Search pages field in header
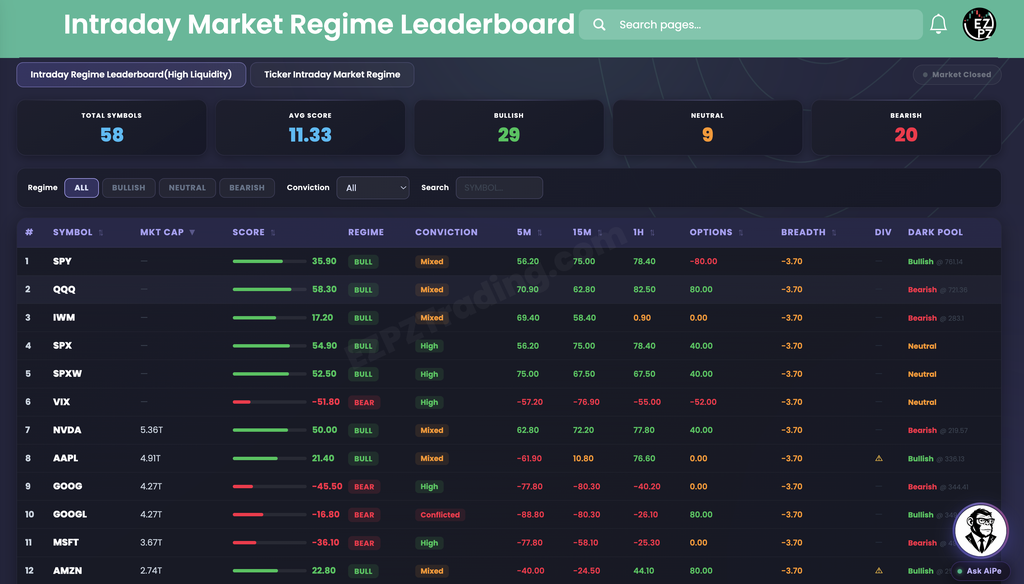The height and width of the screenshot is (584, 1024). (x=750, y=25)
